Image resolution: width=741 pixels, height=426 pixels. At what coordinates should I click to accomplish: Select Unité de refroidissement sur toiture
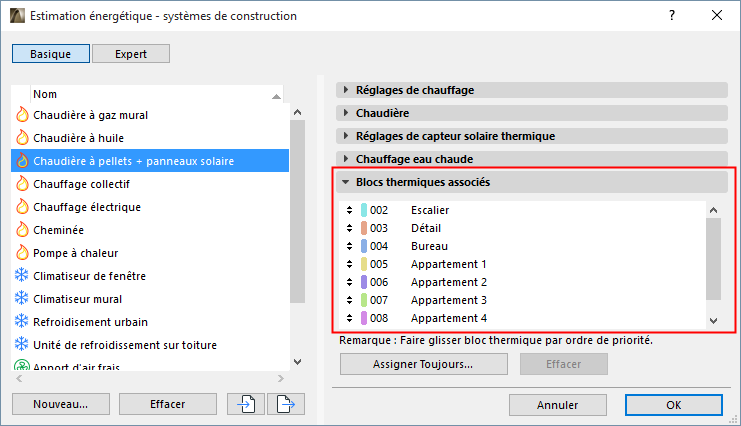coord(150,345)
